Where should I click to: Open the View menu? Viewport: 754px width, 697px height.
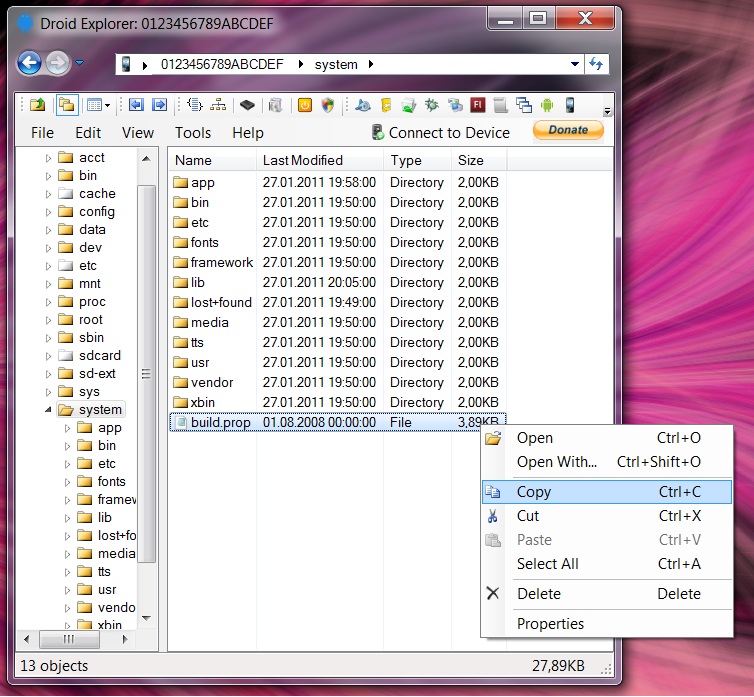point(138,133)
